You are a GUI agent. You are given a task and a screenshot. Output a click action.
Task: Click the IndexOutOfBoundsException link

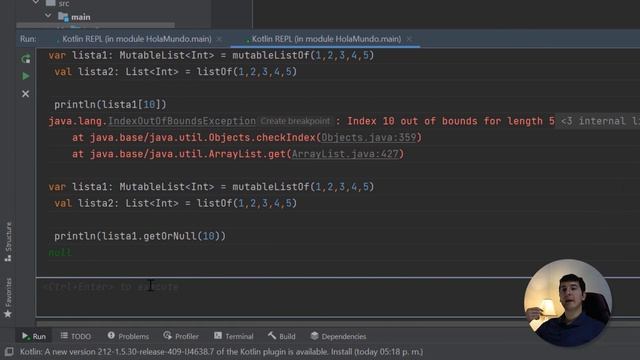tap(182, 121)
